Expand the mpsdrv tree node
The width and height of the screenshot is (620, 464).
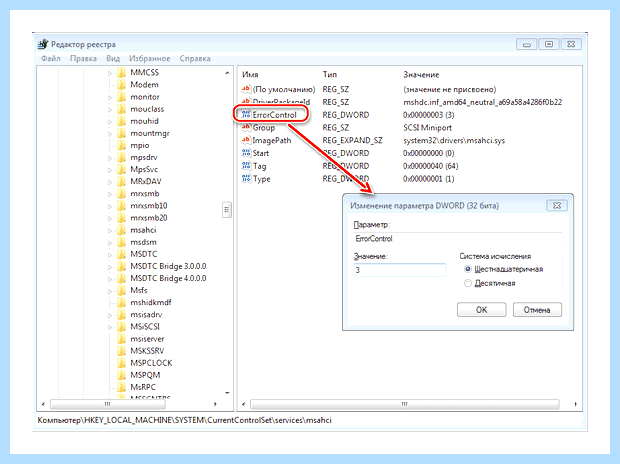pyautogui.click(x=110, y=158)
